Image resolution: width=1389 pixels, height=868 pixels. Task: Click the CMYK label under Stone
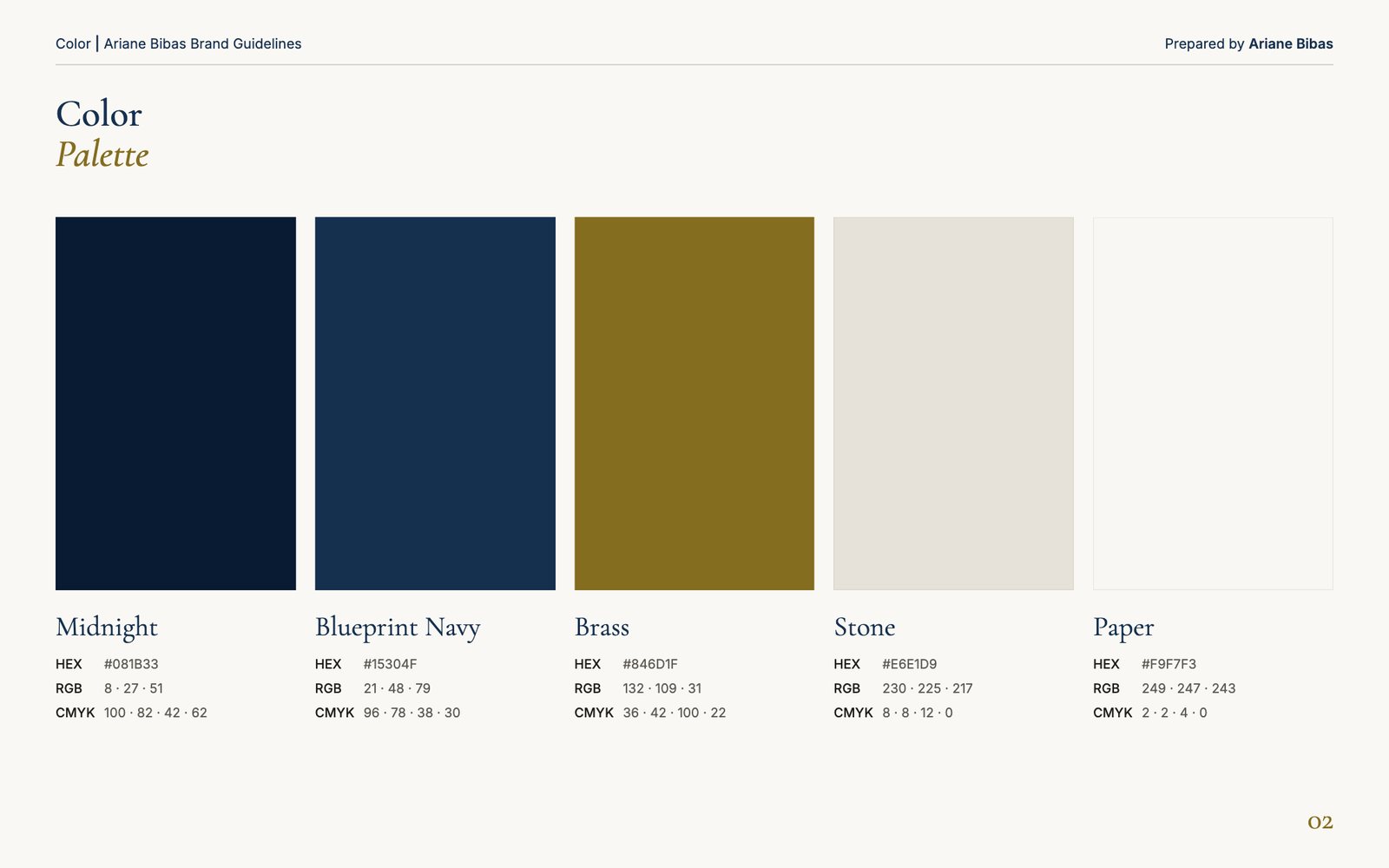pos(853,713)
